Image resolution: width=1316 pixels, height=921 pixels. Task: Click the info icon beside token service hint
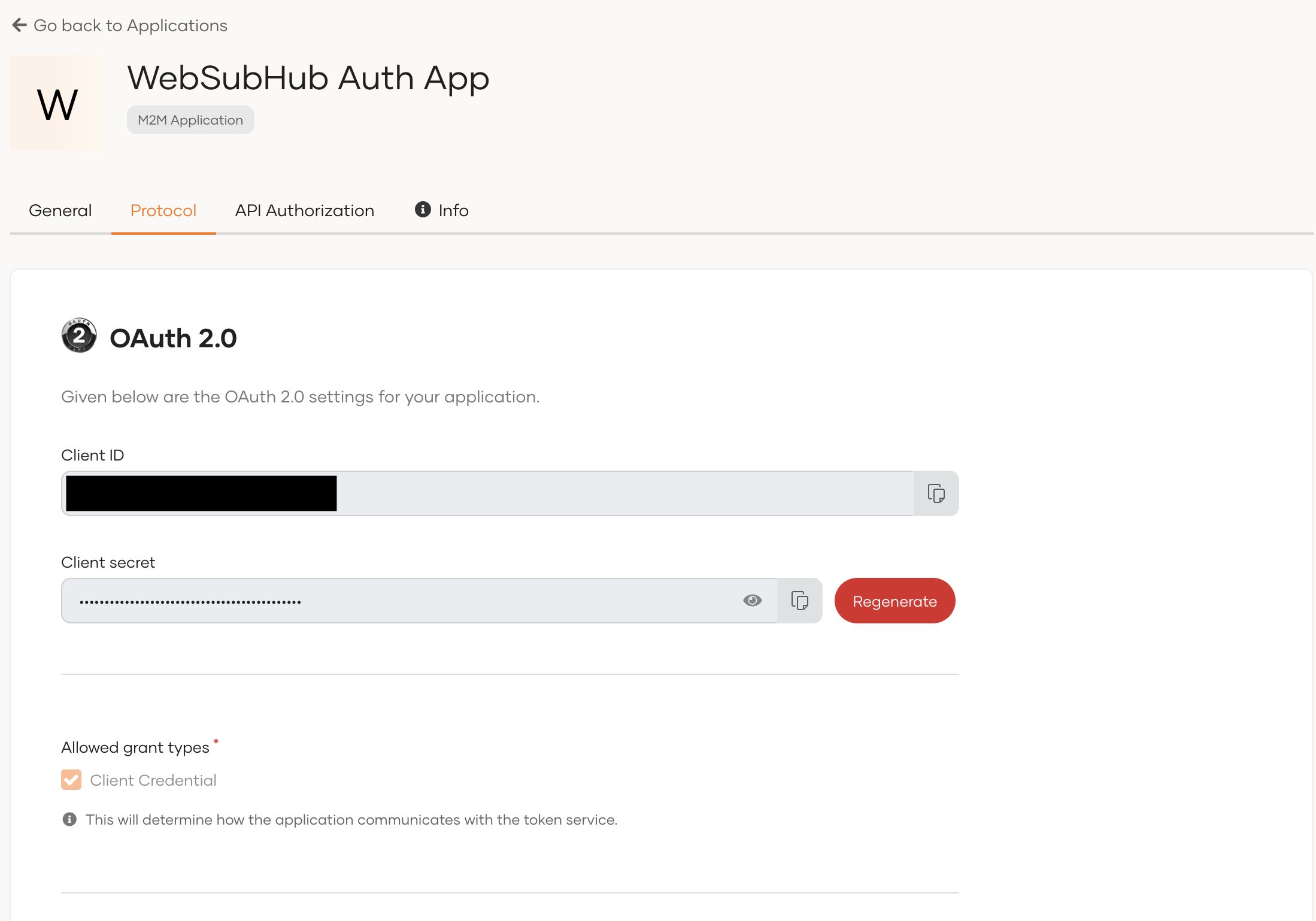69,819
